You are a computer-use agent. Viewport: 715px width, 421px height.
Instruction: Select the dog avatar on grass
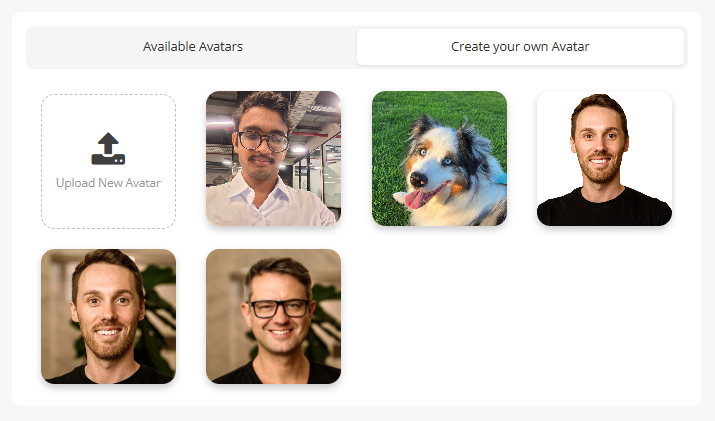(439, 158)
